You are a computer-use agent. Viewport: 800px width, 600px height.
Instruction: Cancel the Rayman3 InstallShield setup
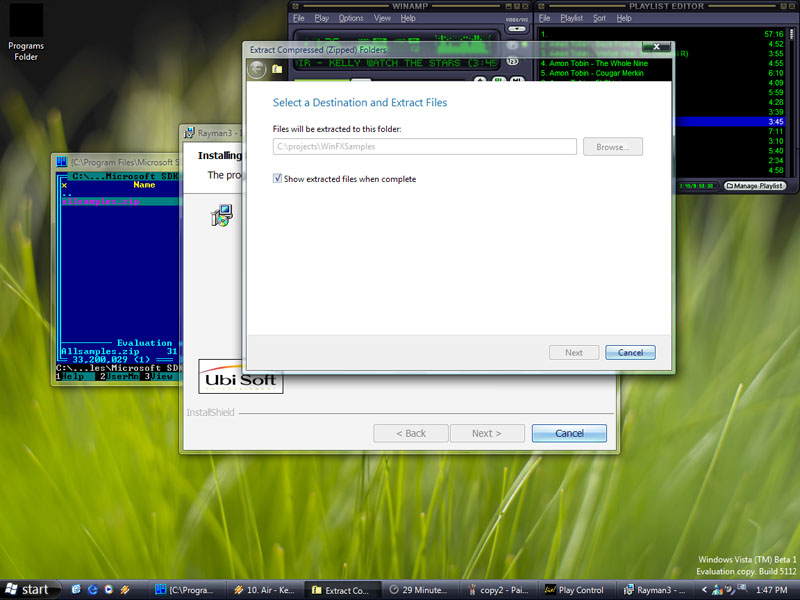(569, 433)
